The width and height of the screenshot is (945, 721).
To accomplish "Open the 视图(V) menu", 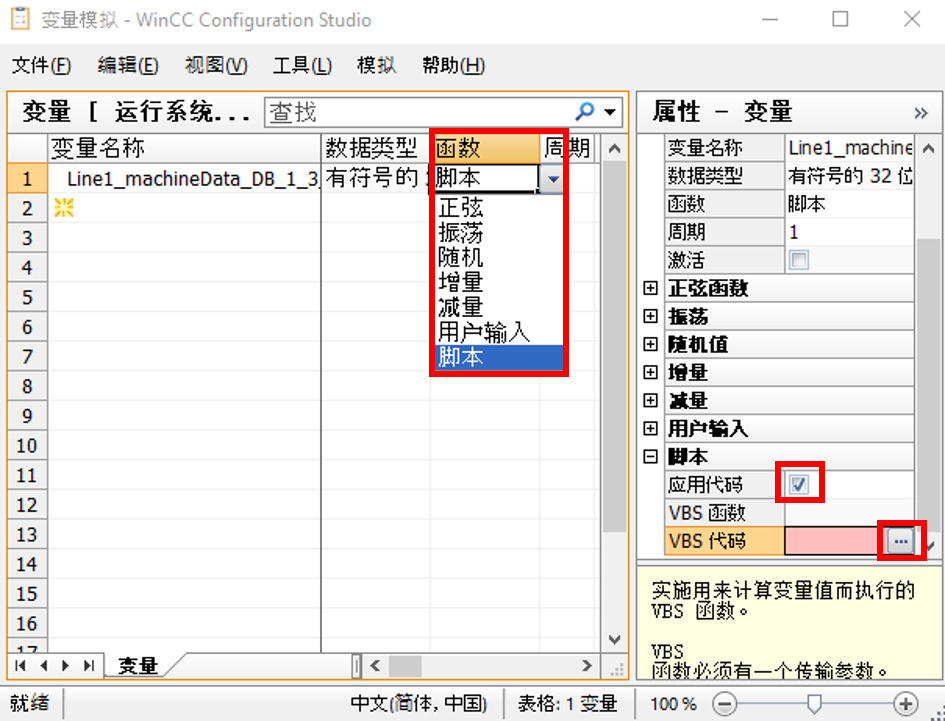I will 216,65.
